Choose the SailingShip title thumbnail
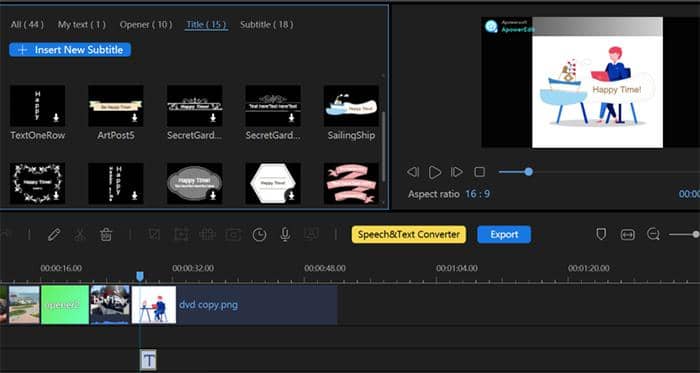The height and width of the screenshot is (373, 700). point(351,106)
